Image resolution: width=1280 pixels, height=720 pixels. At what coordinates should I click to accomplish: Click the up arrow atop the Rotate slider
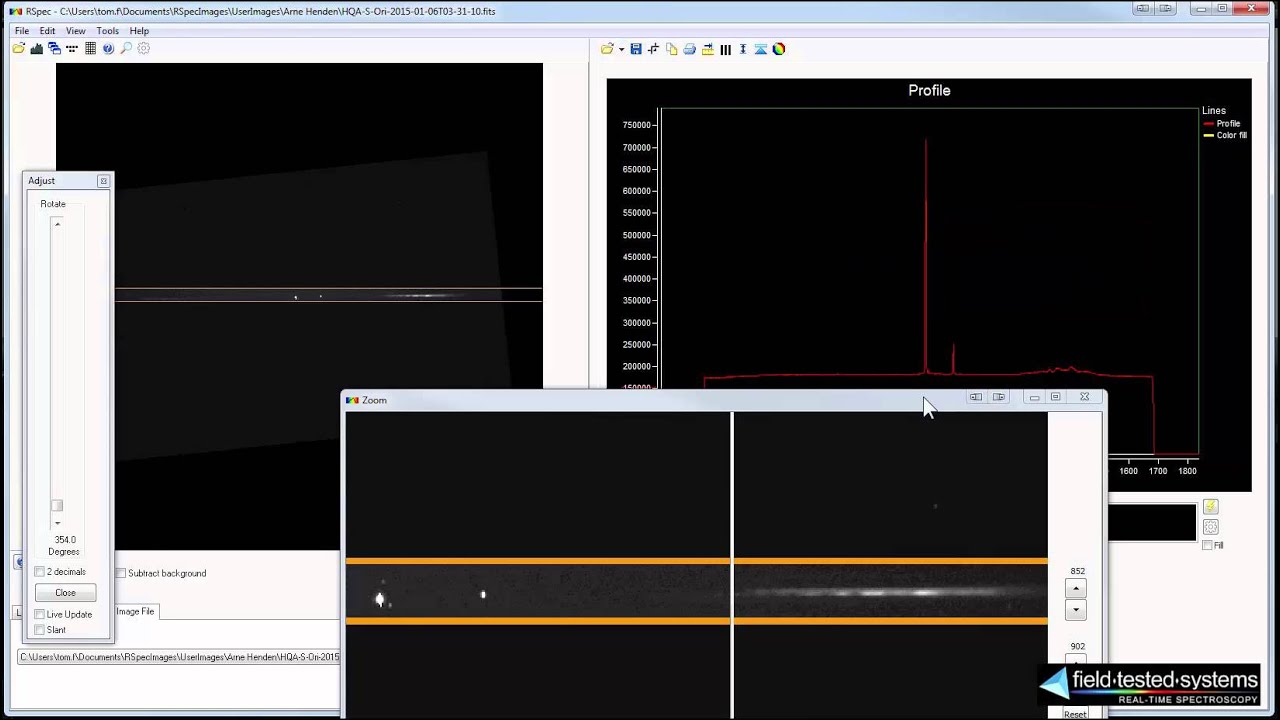(x=57, y=224)
